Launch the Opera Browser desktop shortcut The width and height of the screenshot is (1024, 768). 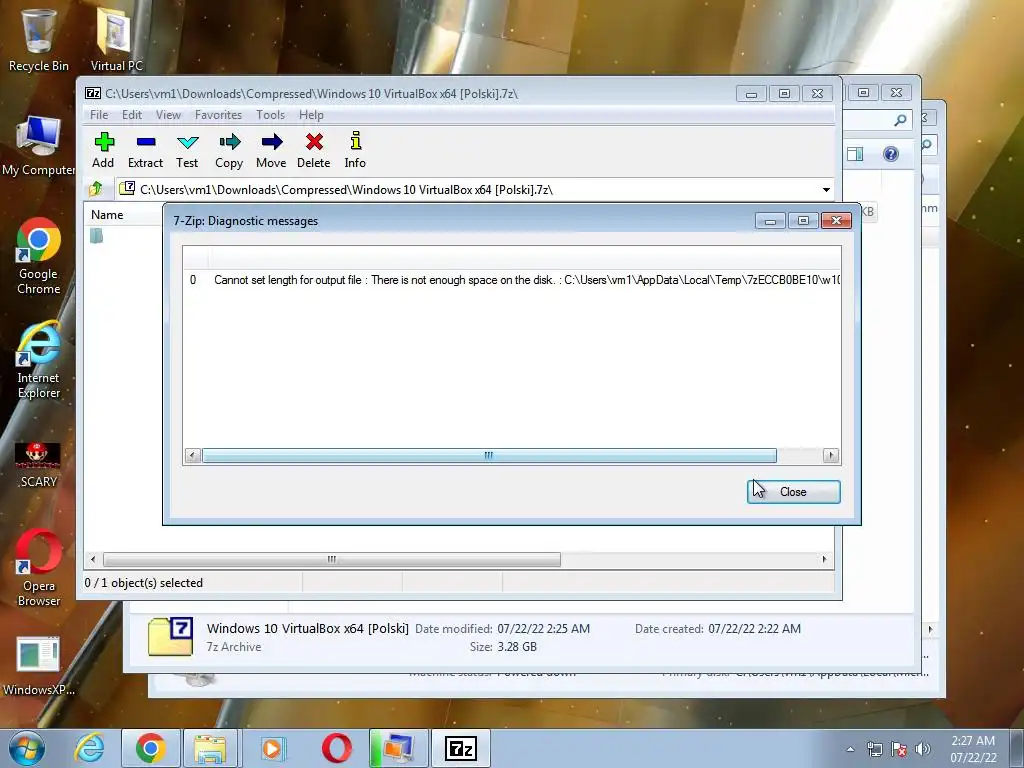39,568
